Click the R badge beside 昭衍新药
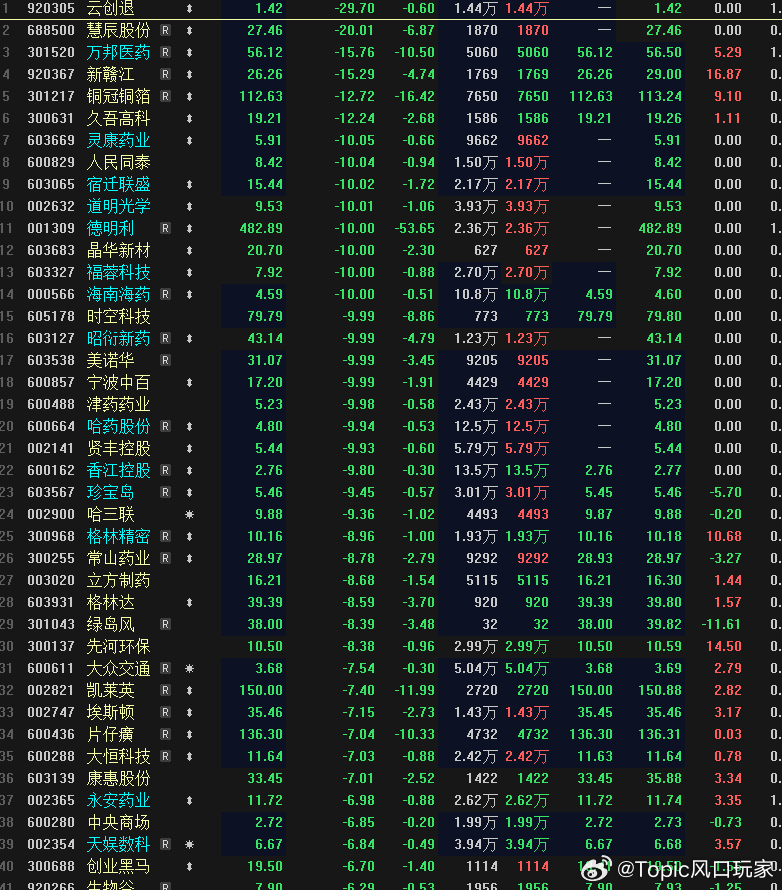 tap(166, 339)
